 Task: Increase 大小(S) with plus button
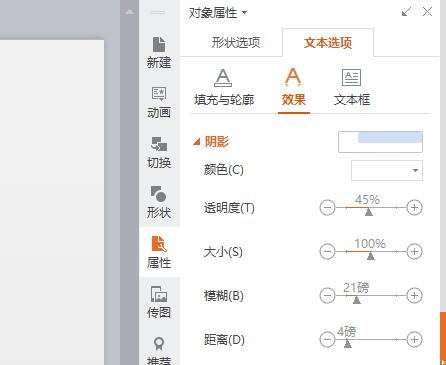coord(414,251)
